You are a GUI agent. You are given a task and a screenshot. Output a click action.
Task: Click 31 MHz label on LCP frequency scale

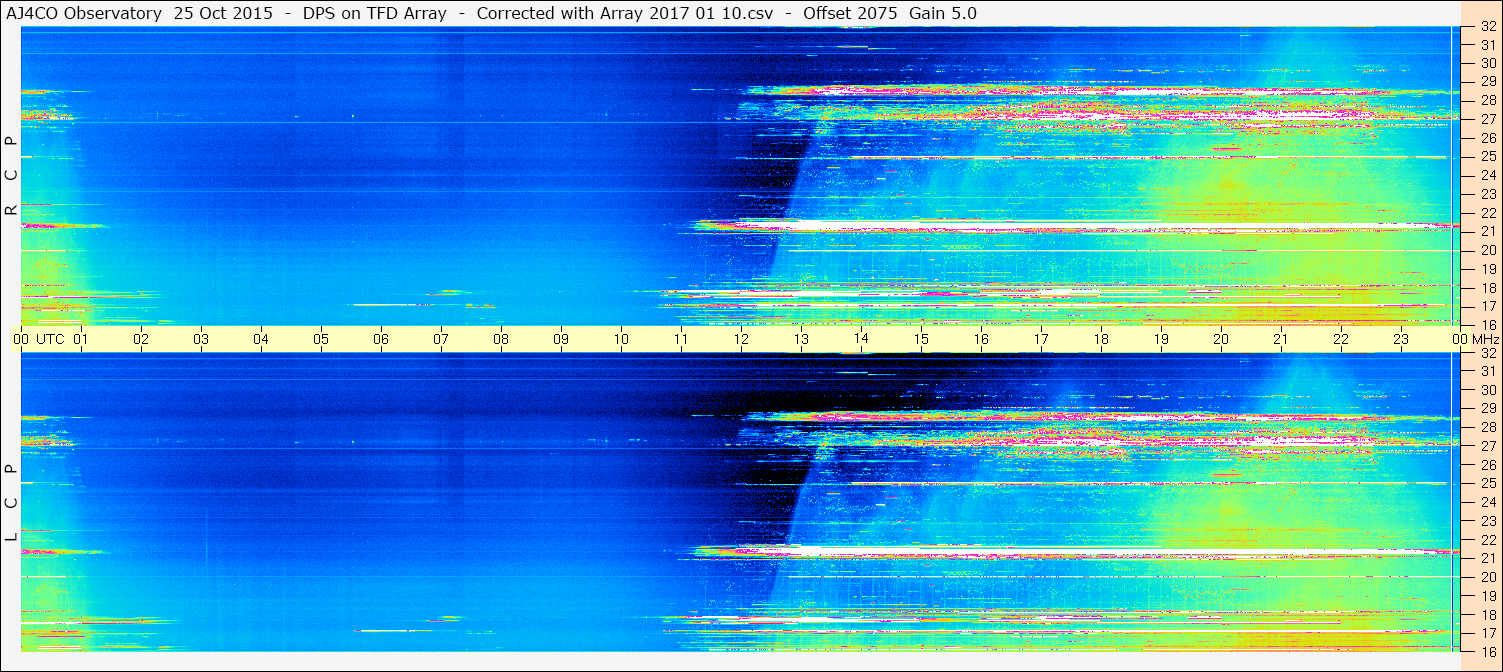[x=1487, y=371]
